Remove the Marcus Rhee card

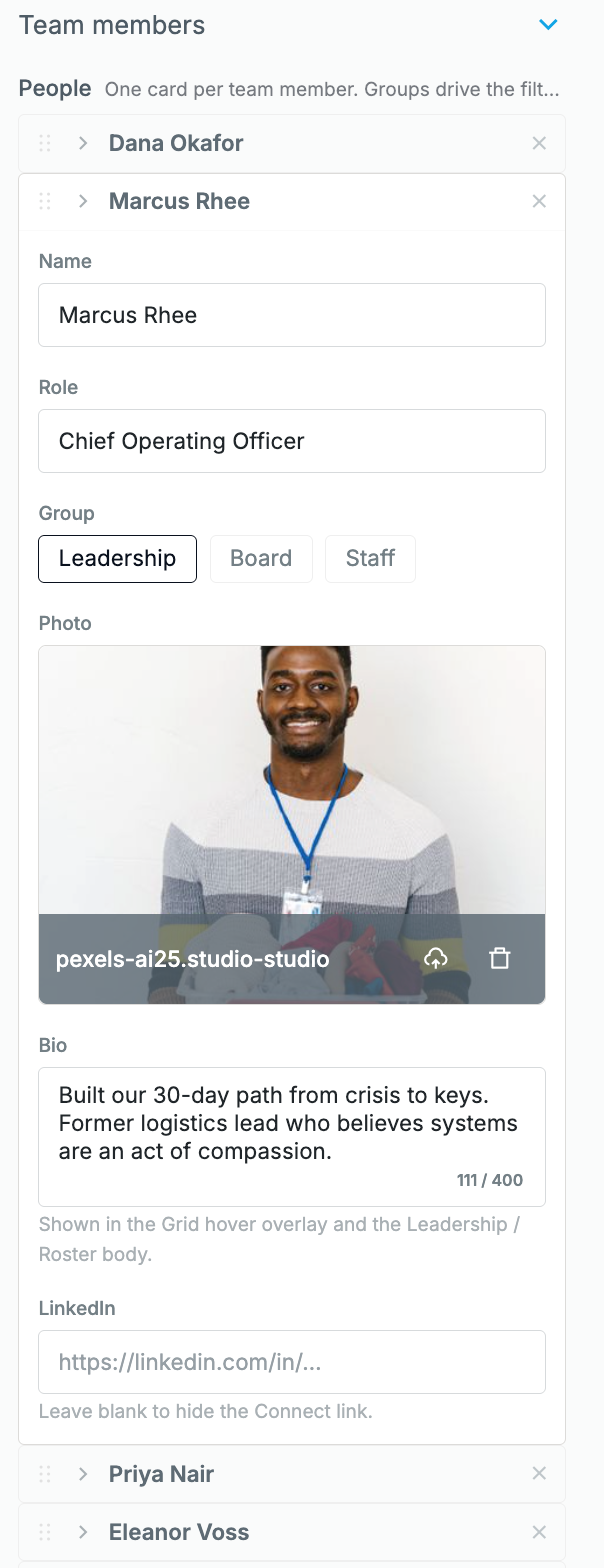[539, 201]
